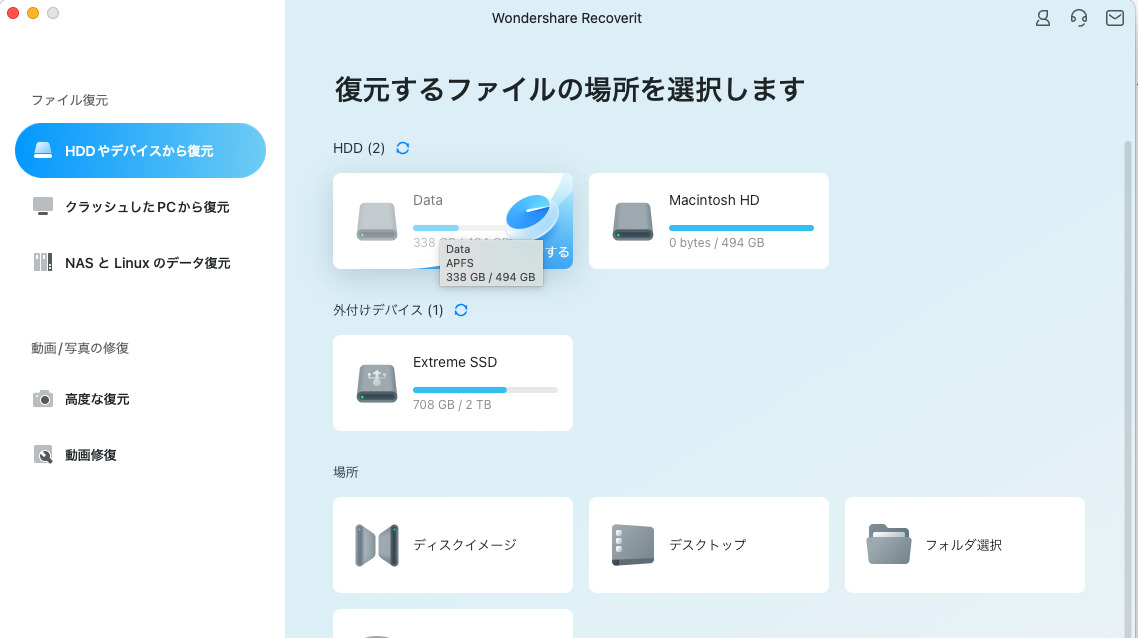Click the Extreme SSD USB drive icon
Image resolution: width=1138 pixels, height=638 pixels.
tap(377, 383)
